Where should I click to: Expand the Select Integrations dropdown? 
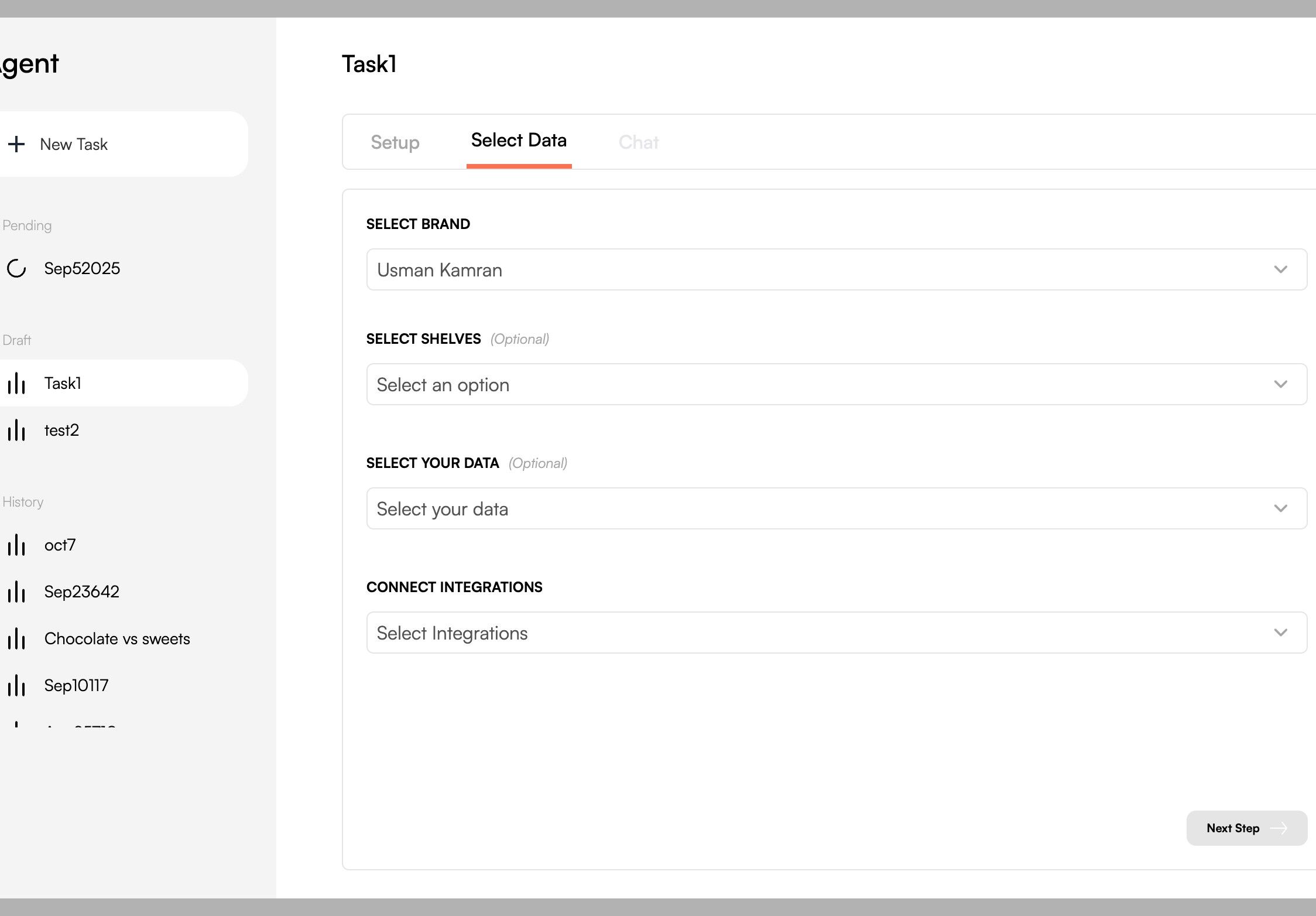click(x=836, y=633)
